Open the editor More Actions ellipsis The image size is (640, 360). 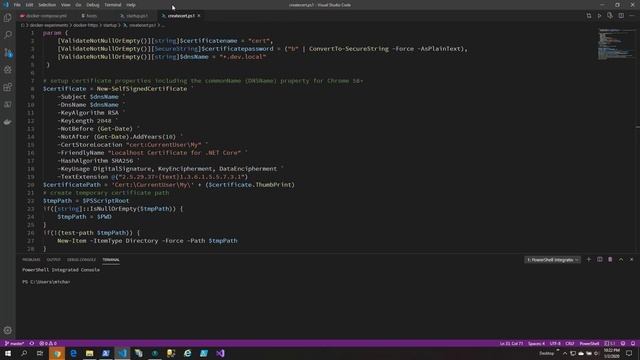[x=631, y=16]
